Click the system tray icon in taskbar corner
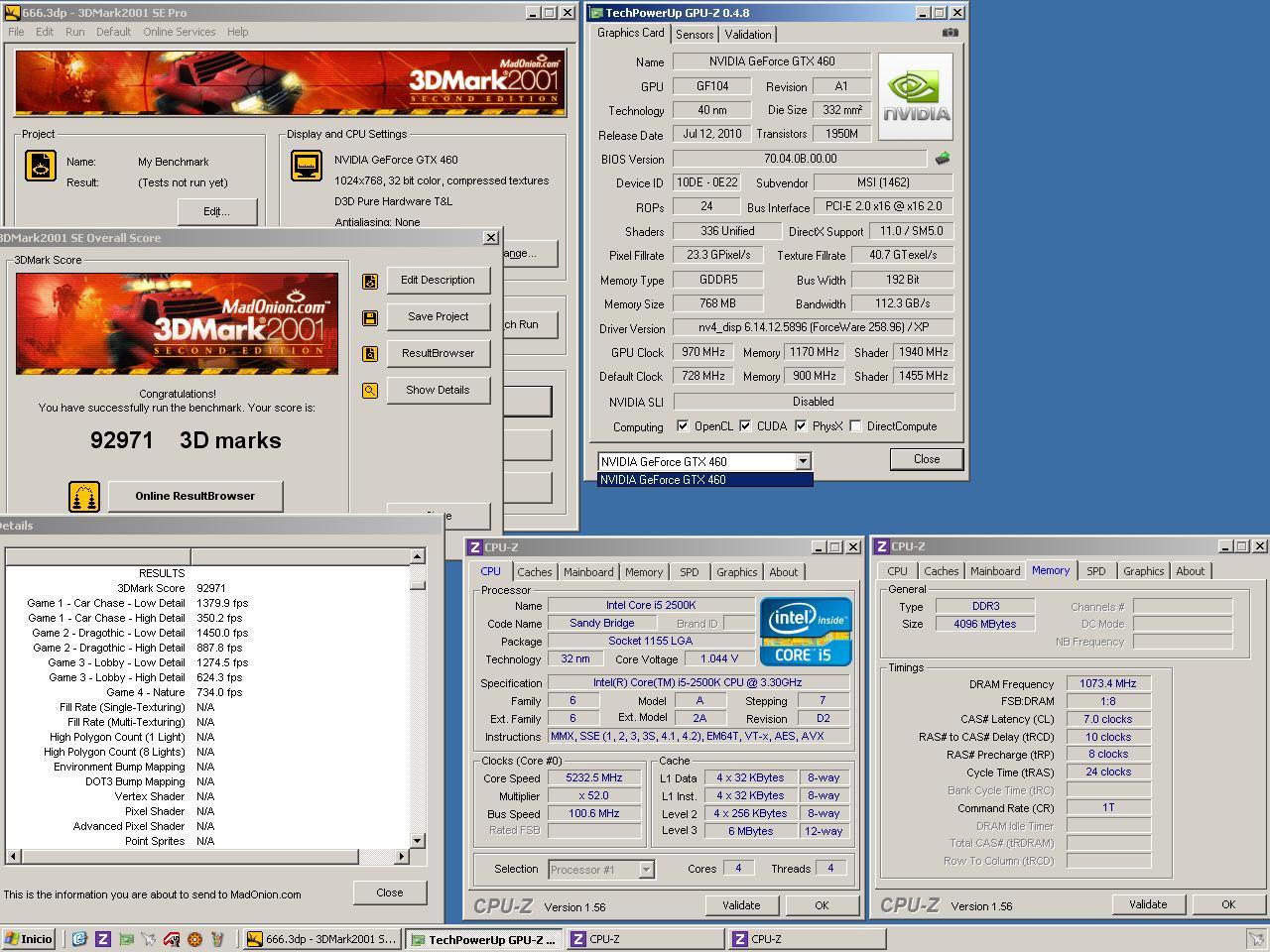This screenshot has width=1270, height=952. pos(1255,939)
